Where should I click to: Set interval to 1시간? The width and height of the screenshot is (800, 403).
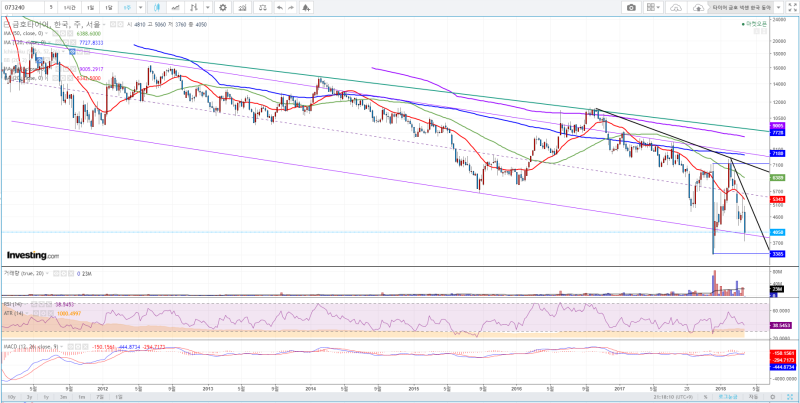click(69, 8)
